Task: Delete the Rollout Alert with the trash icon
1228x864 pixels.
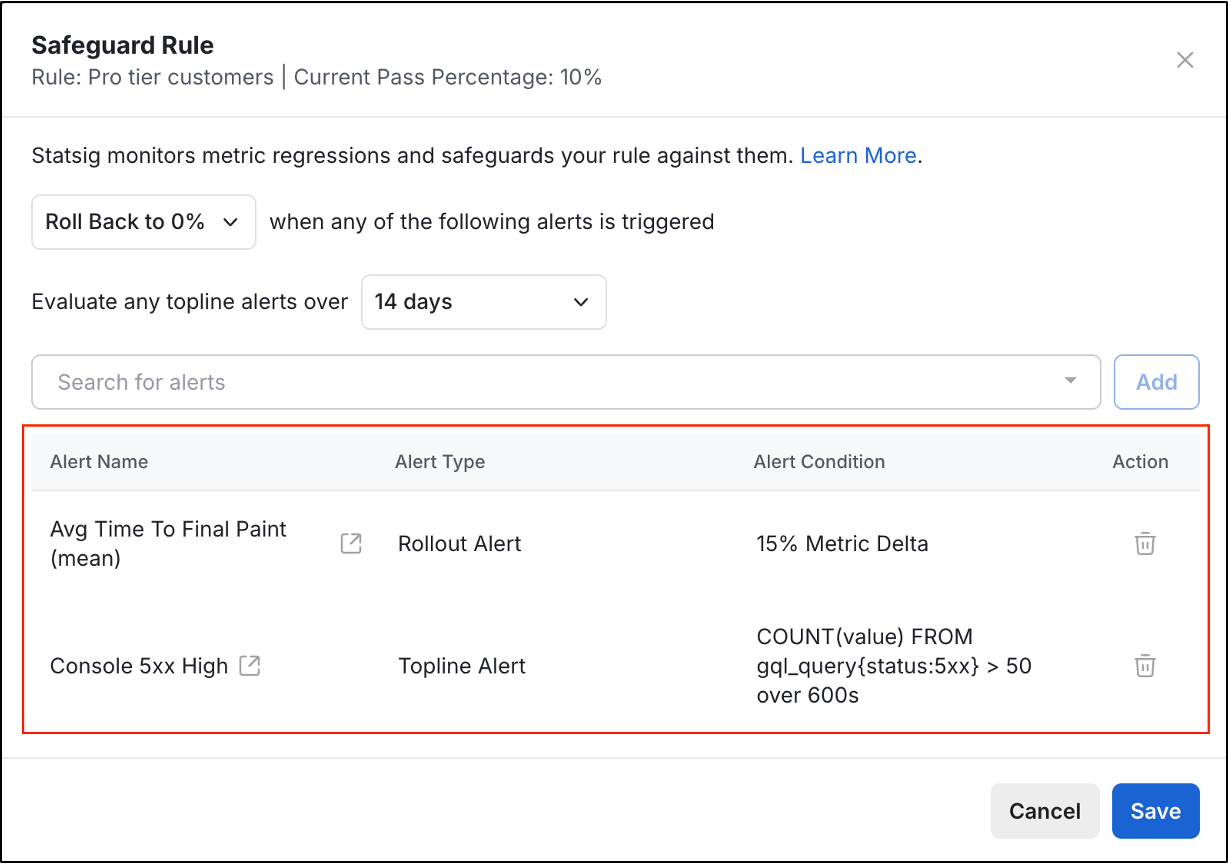Action: click(1145, 543)
